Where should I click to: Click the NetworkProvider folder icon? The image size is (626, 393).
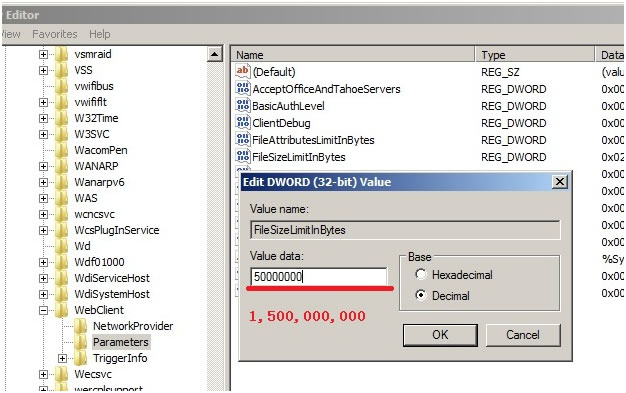click(x=81, y=326)
